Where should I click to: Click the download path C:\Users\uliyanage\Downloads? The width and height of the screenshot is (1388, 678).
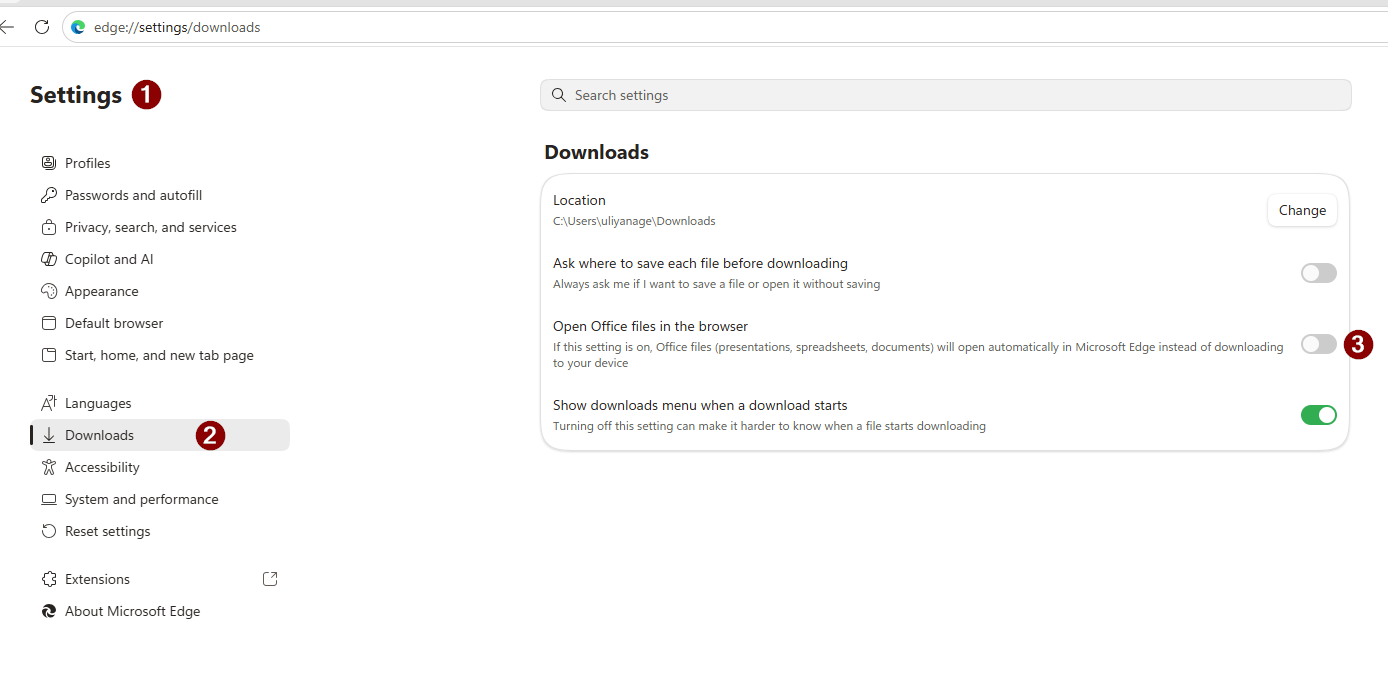coord(634,221)
